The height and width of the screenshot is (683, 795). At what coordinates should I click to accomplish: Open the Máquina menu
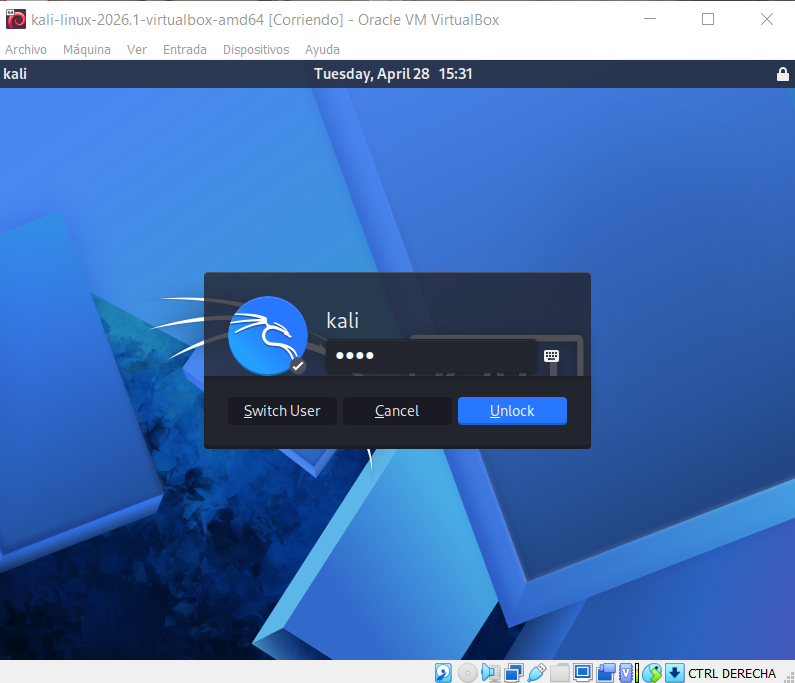(x=87, y=50)
